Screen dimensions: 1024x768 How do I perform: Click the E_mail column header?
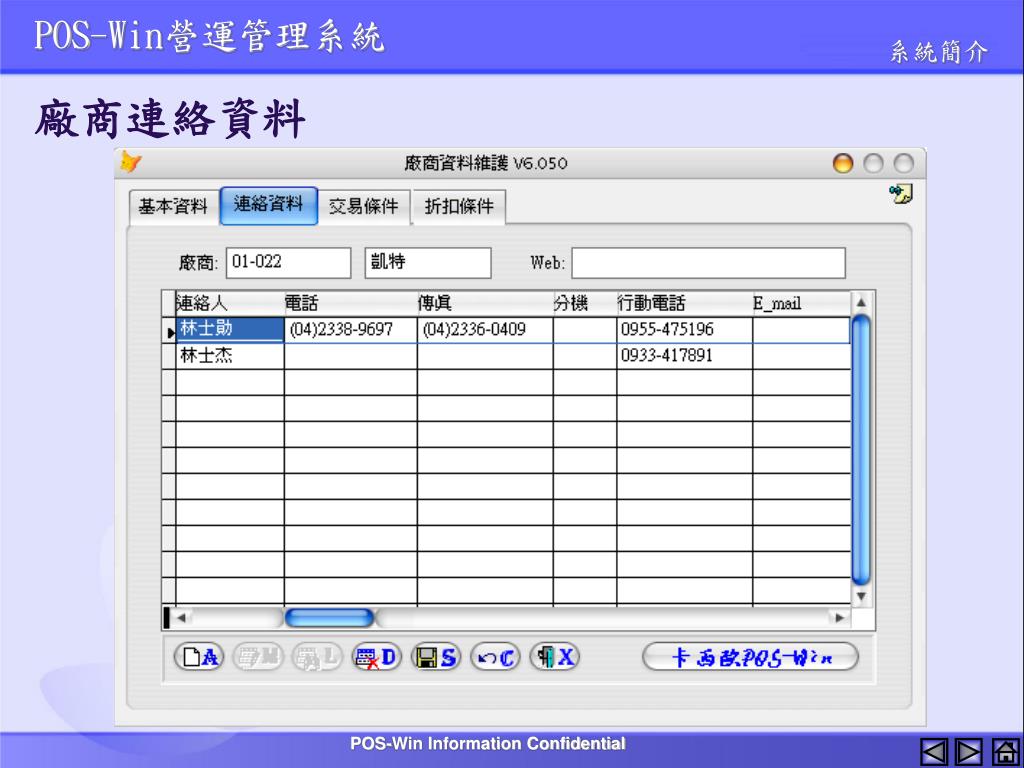801,303
